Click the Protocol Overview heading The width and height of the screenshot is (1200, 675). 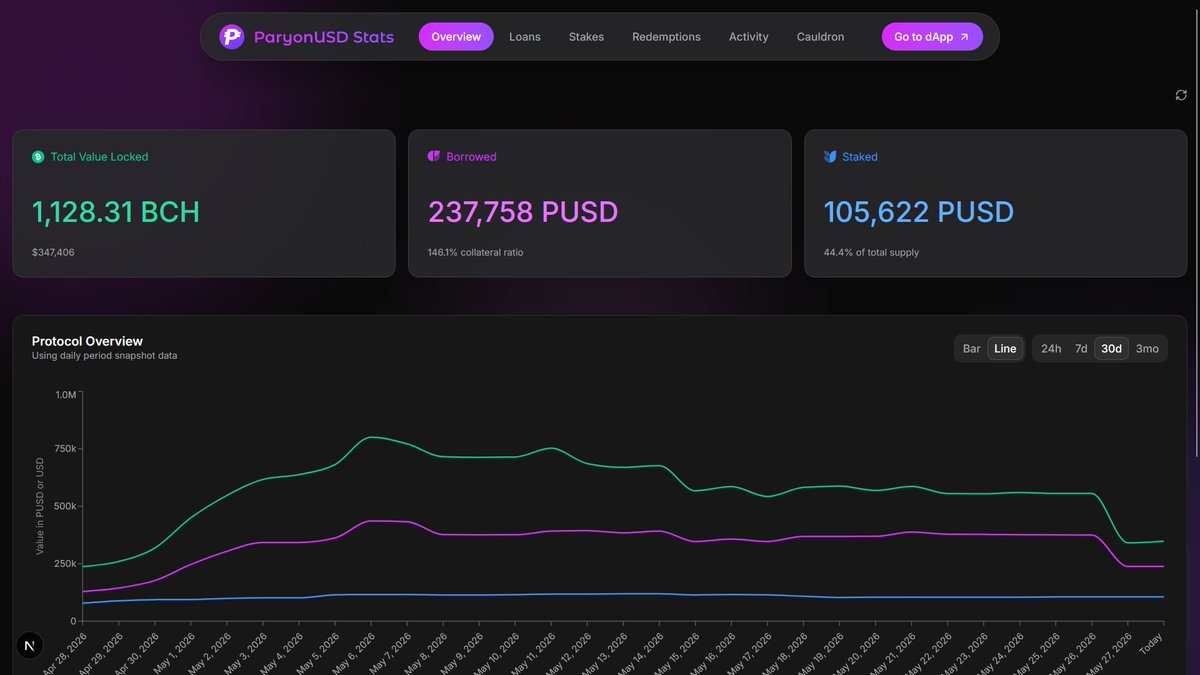pyautogui.click(x=87, y=341)
